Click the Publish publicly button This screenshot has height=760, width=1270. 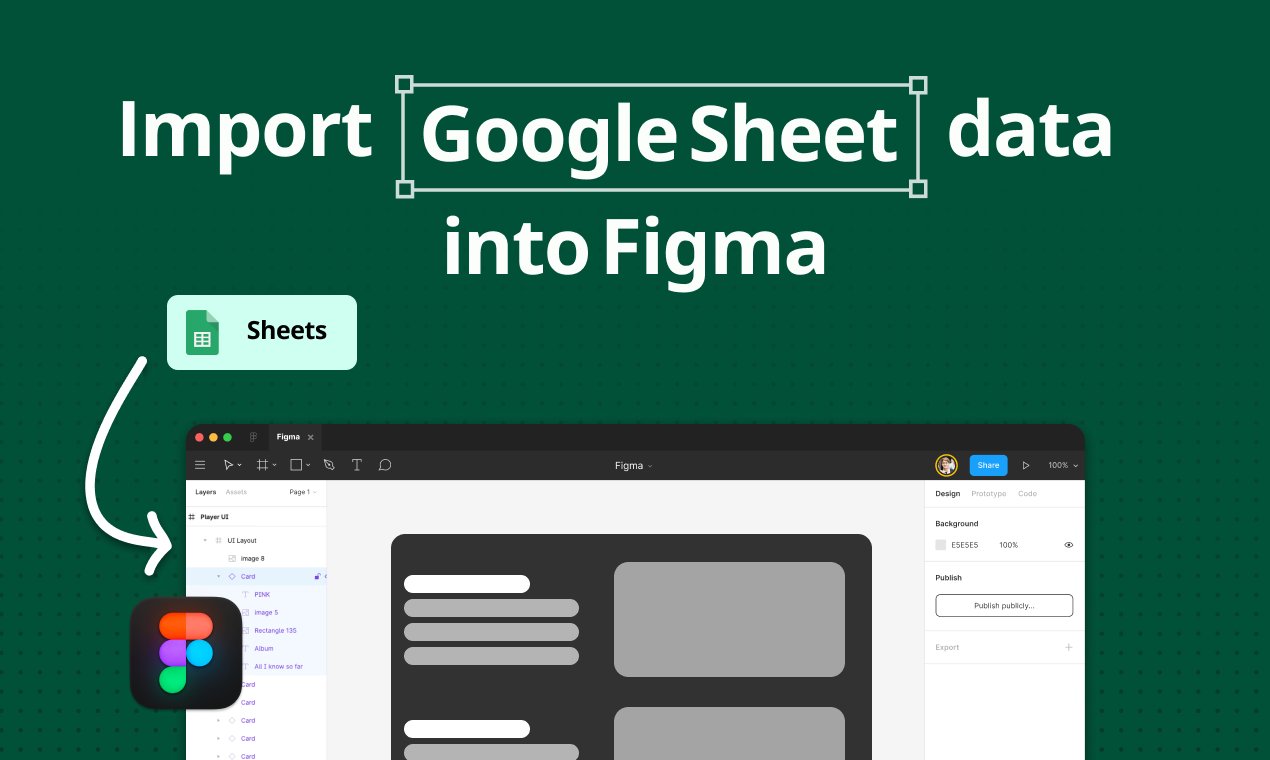click(1004, 605)
